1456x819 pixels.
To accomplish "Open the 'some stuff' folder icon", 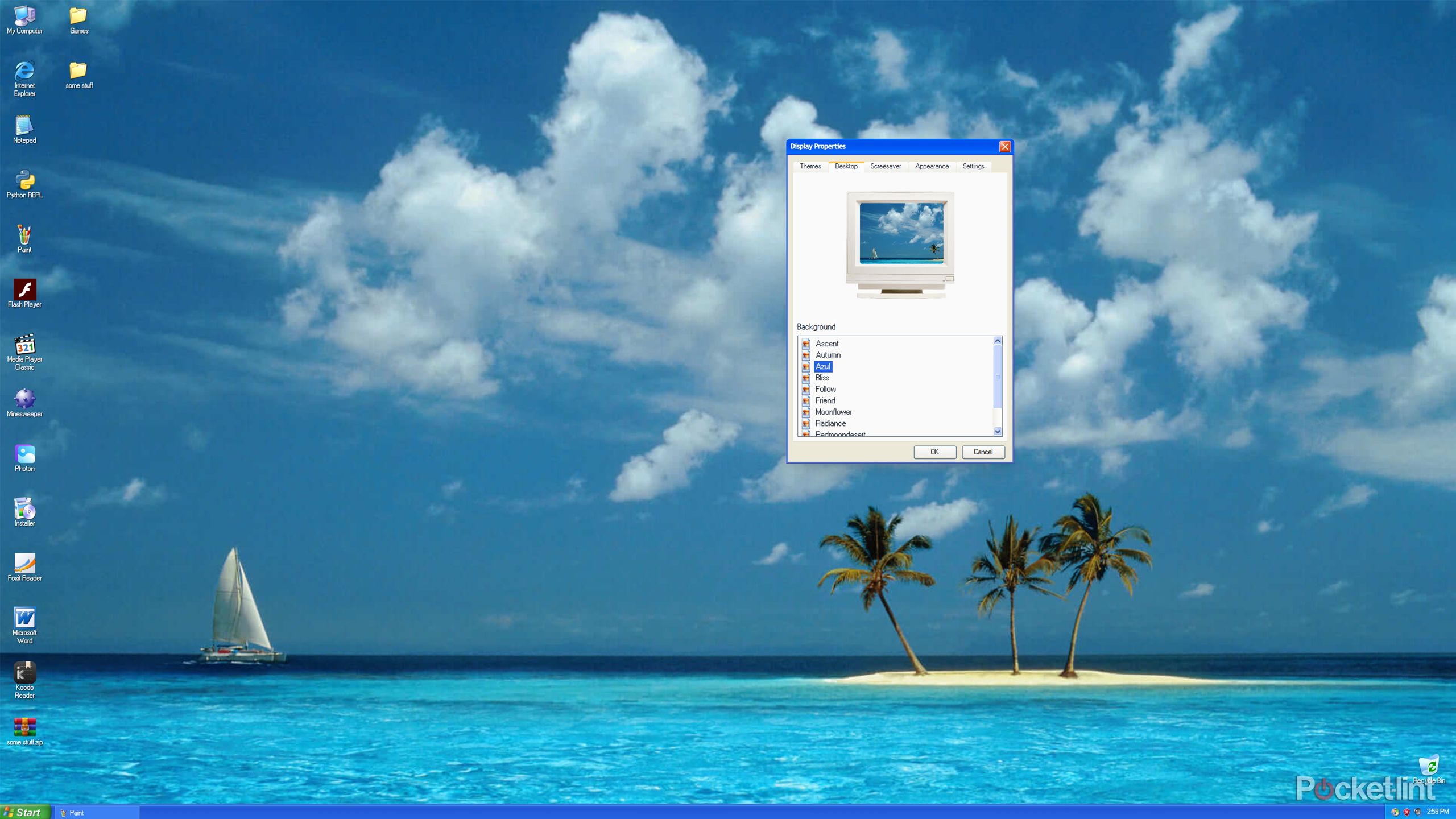I will click(x=79, y=75).
